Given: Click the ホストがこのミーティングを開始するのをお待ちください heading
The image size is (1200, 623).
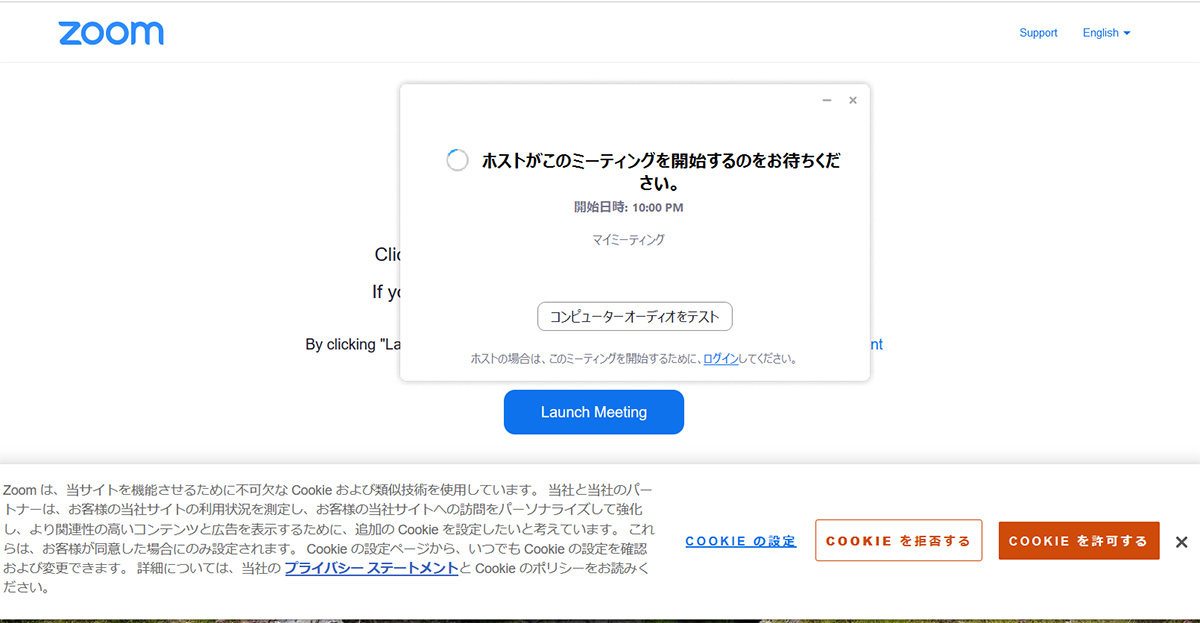Looking at the screenshot, I should click(661, 171).
